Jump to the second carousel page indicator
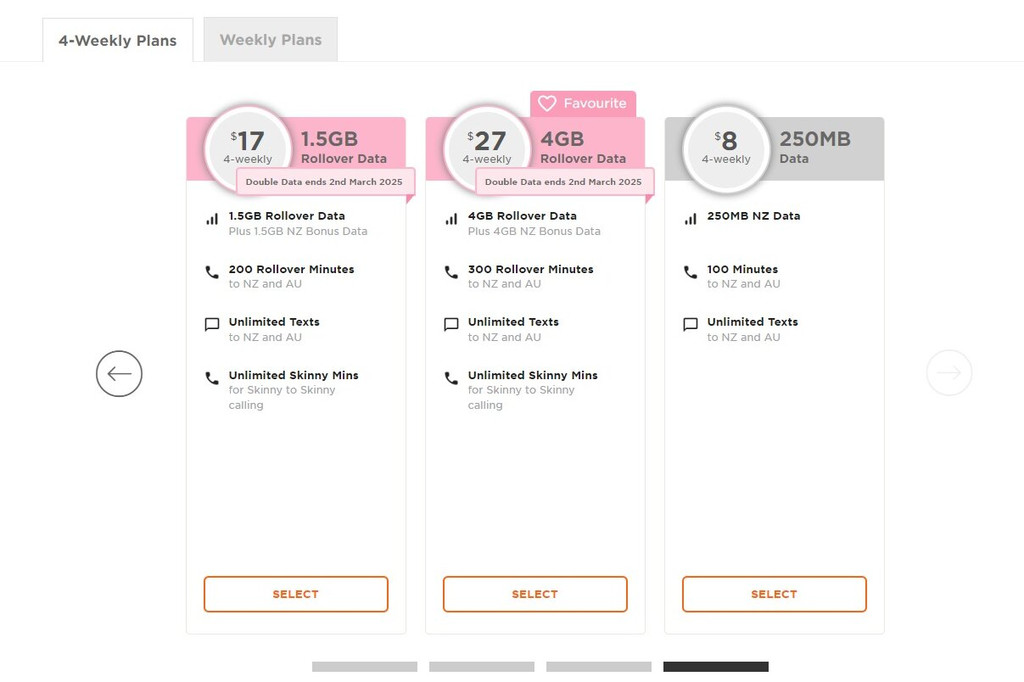The image size is (1024, 682). tap(481, 666)
